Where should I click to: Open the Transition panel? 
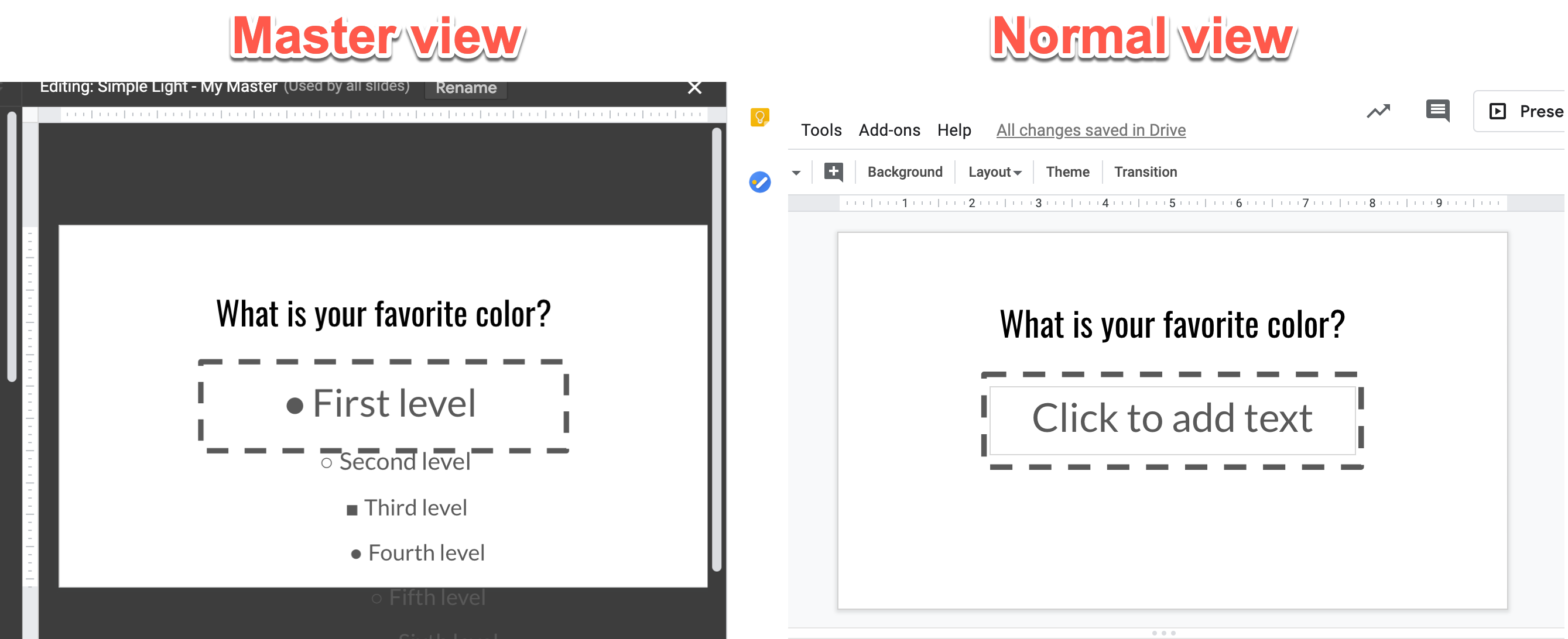[1146, 171]
